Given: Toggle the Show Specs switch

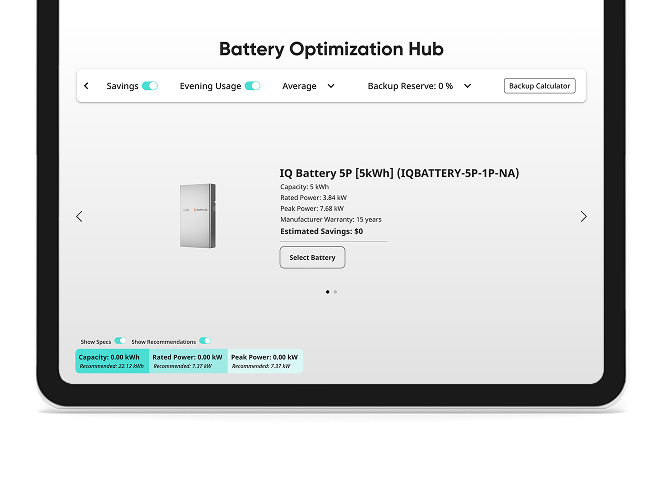Looking at the screenshot, I should click(x=121, y=341).
